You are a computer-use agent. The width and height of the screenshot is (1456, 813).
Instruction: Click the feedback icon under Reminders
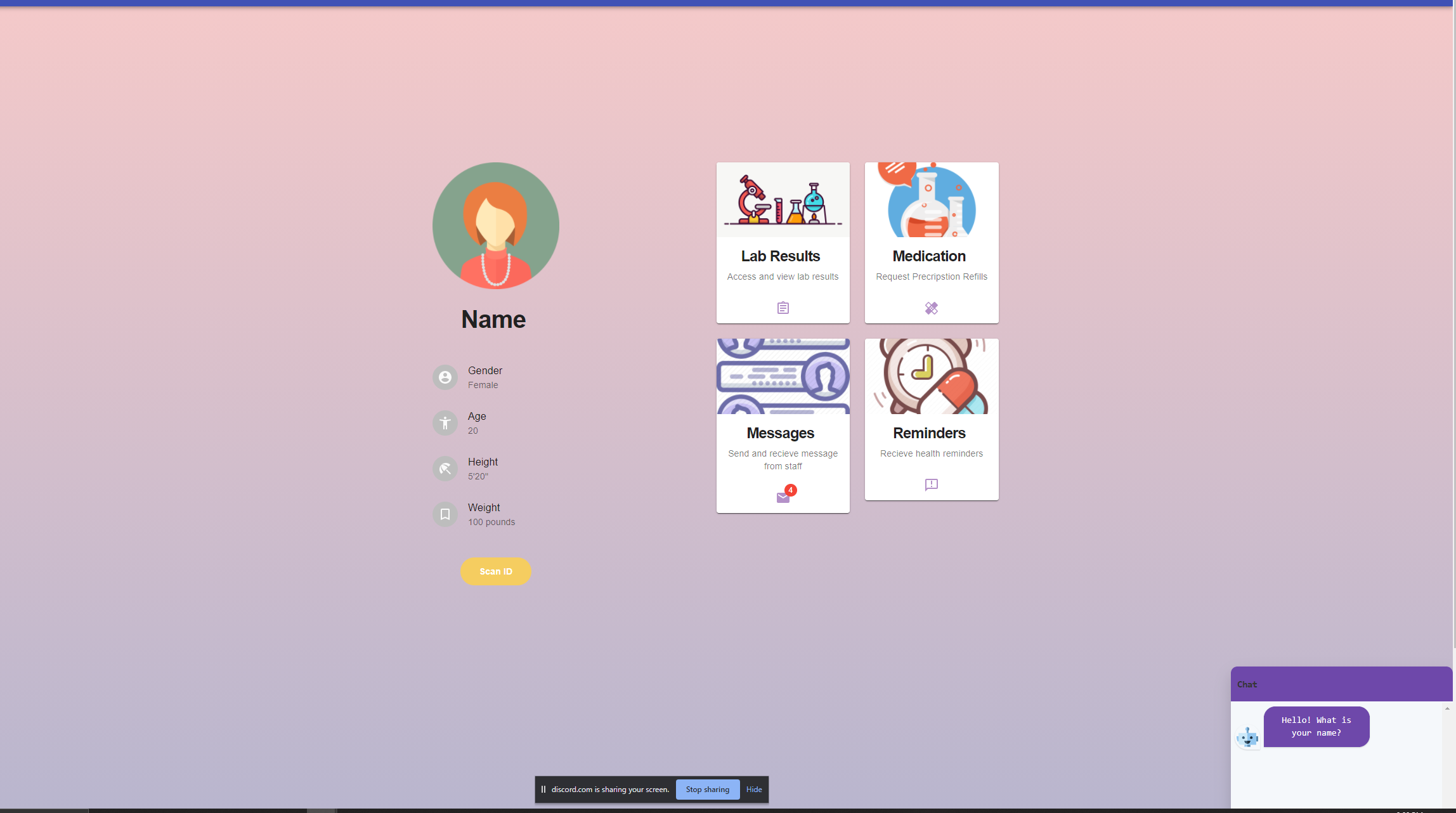pos(931,485)
